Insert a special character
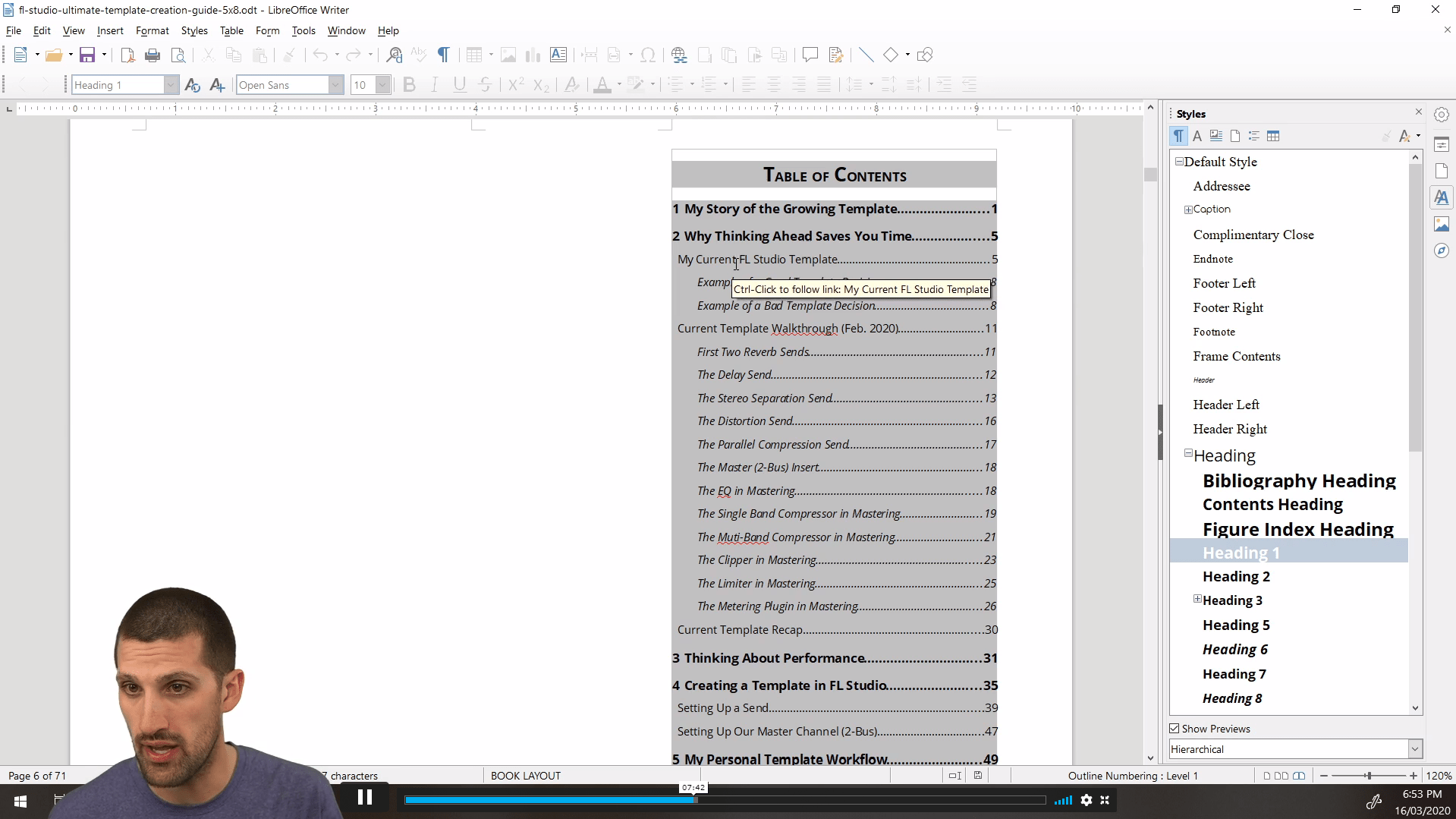 (648, 55)
